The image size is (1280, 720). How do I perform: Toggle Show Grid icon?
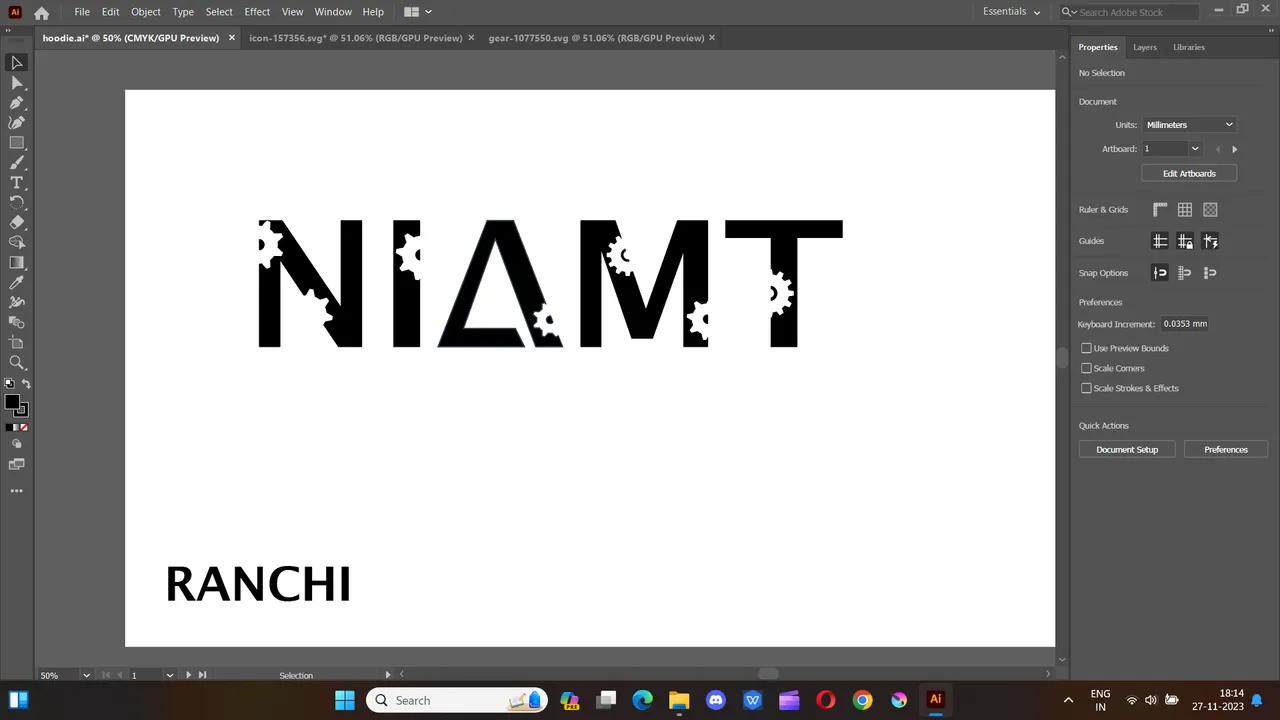(x=1185, y=210)
